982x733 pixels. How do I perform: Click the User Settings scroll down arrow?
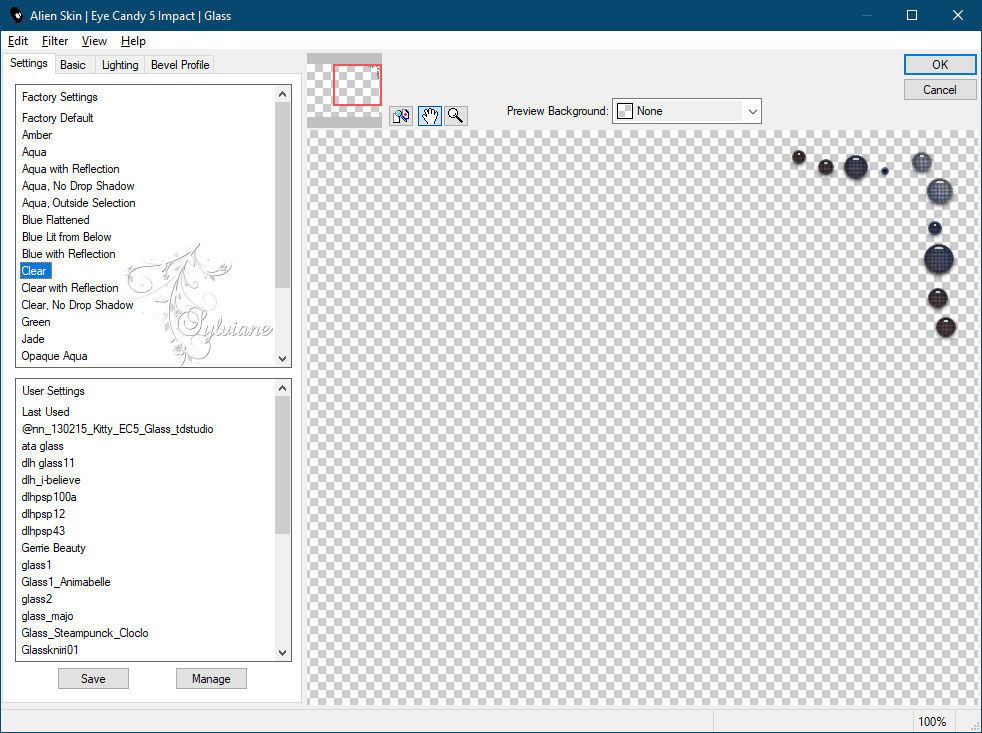coord(282,652)
